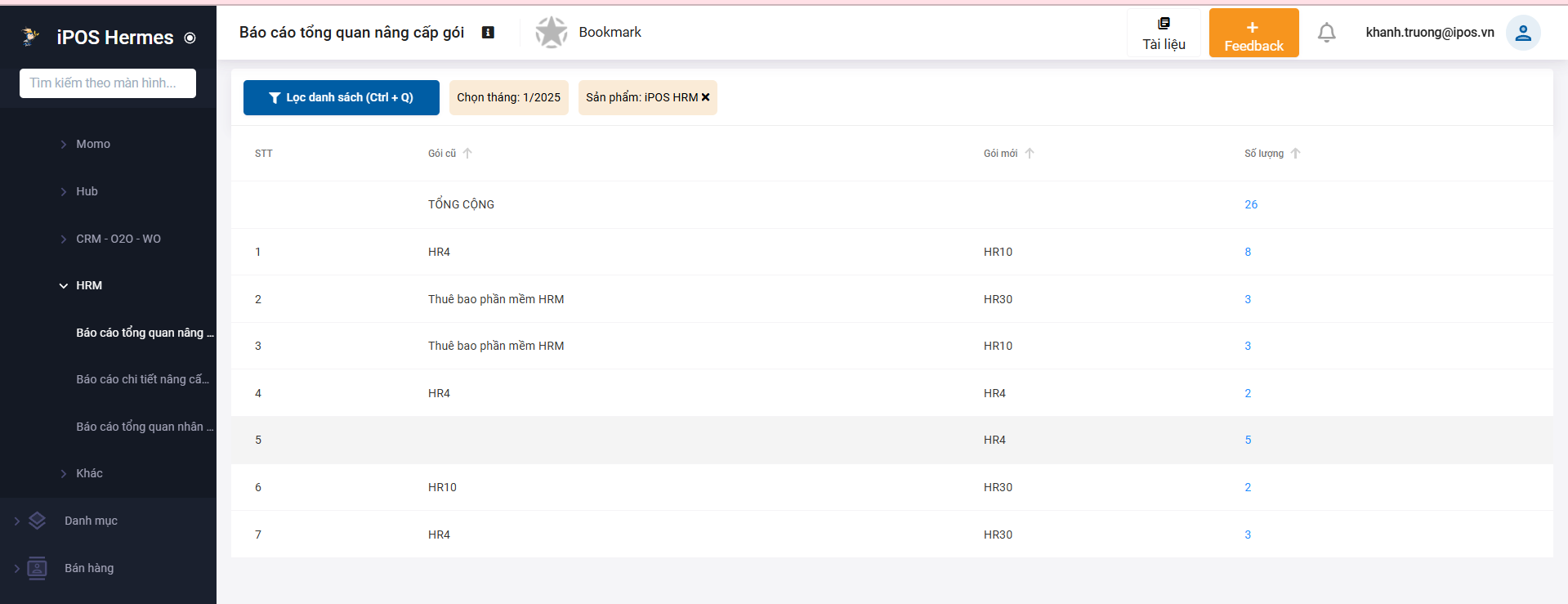Click the TỔNG CỘNG row label
This screenshot has height=604, width=1568.
tap(461, 204)
